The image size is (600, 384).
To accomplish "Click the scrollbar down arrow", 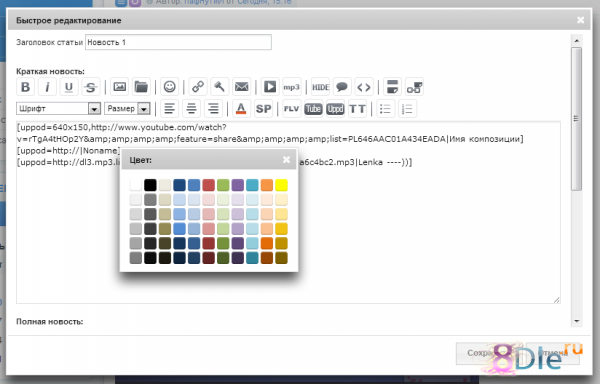I will pyautogui.click(x=577, y=321).
